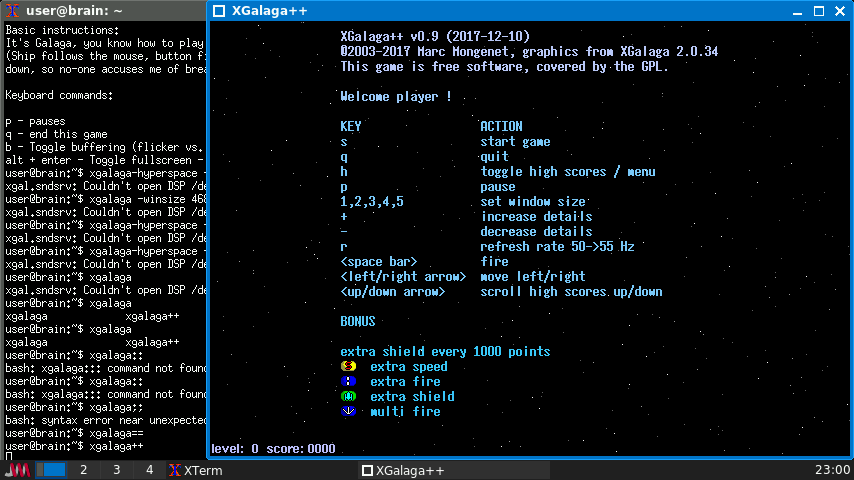Click the extra speed bonus icon
Image resolution: width=854 pixels, height=480 pixels.
click(x=348, y=367)
